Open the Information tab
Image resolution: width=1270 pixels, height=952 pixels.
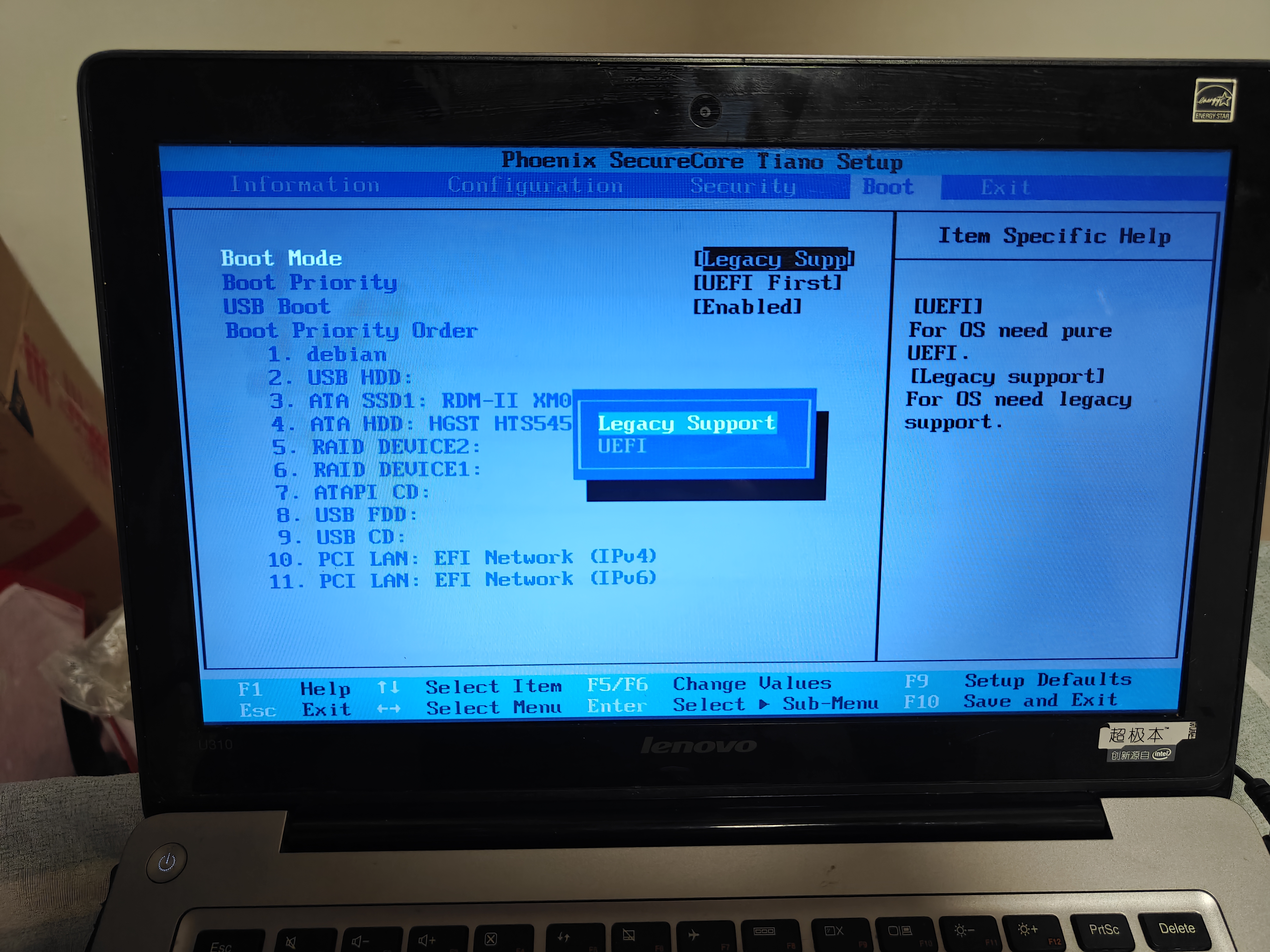(304, 185)
